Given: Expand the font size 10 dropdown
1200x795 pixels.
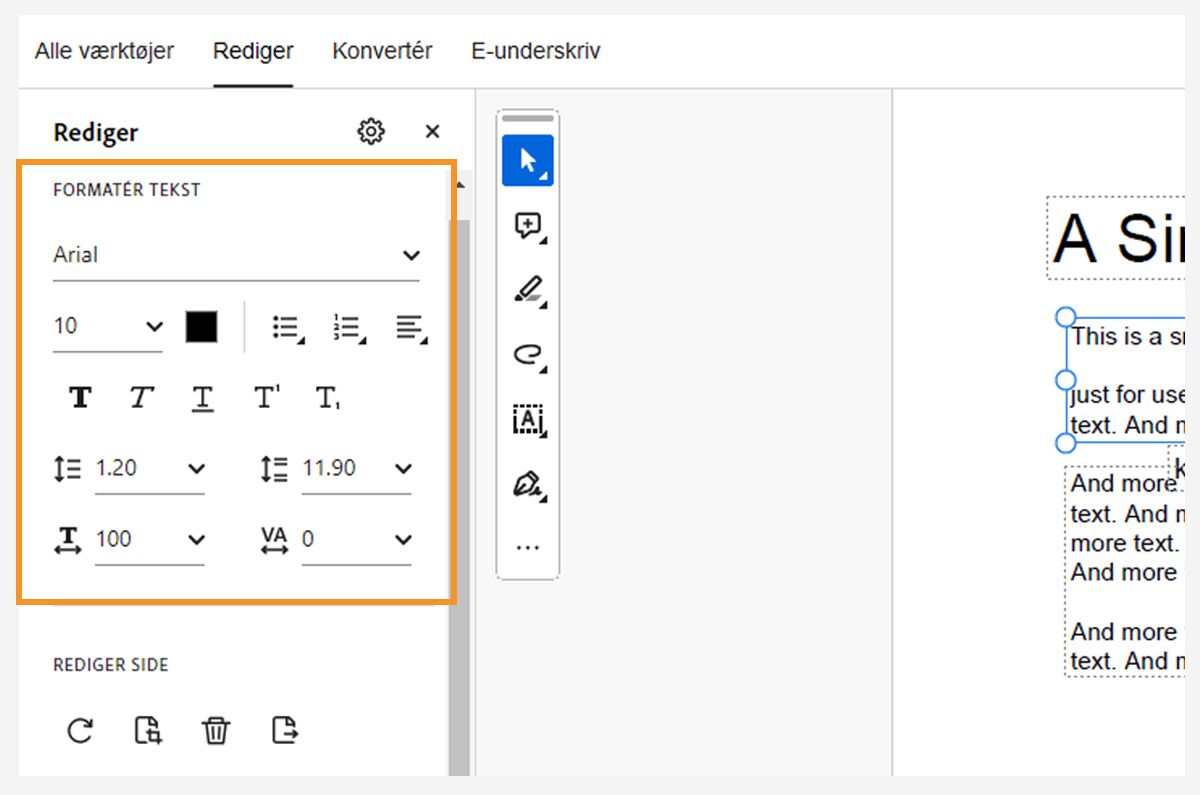Looking at the screenshot, I should click(x=153, y=326).
